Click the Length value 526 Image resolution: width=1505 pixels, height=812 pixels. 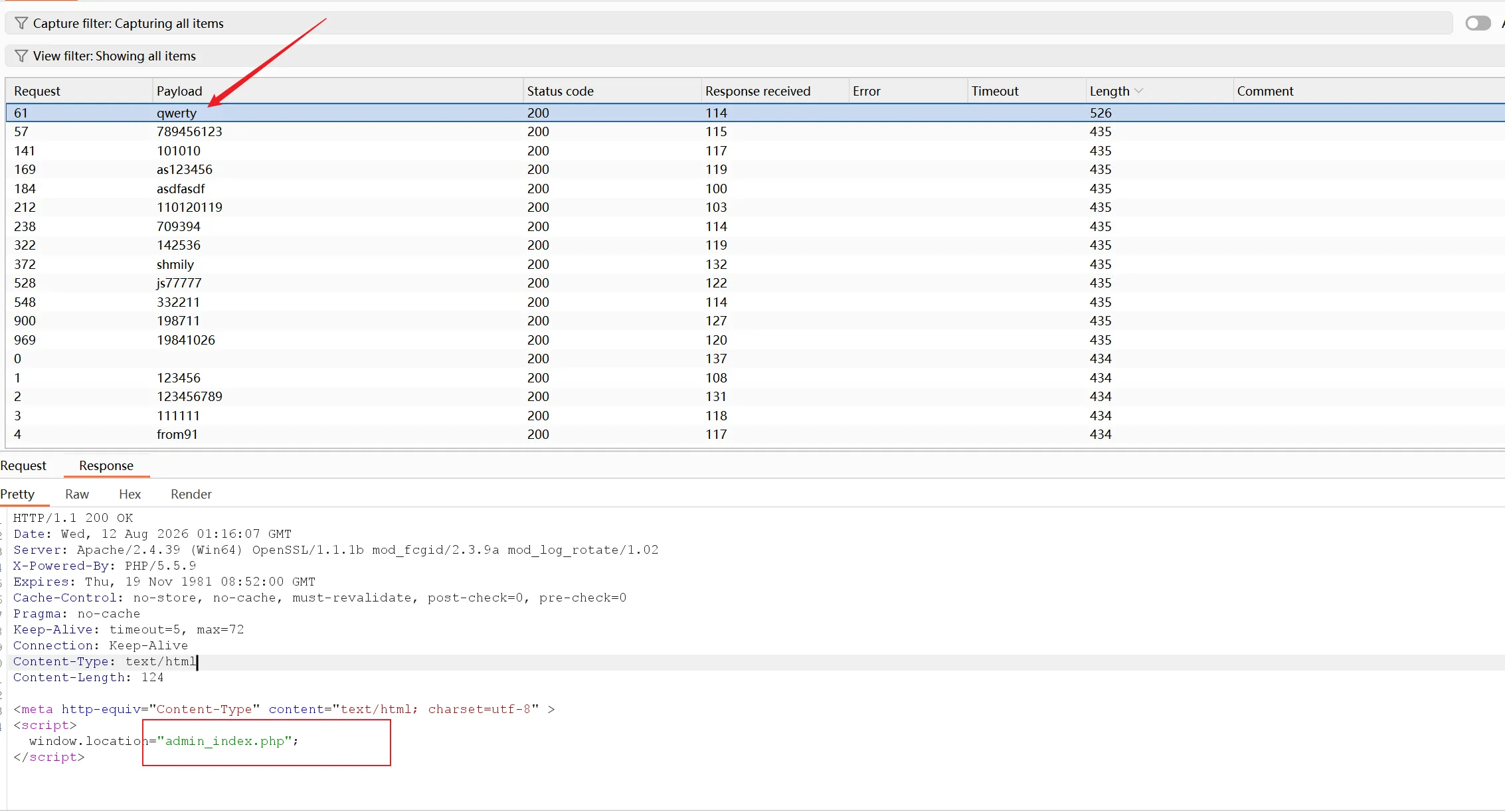coord(1101,113)
